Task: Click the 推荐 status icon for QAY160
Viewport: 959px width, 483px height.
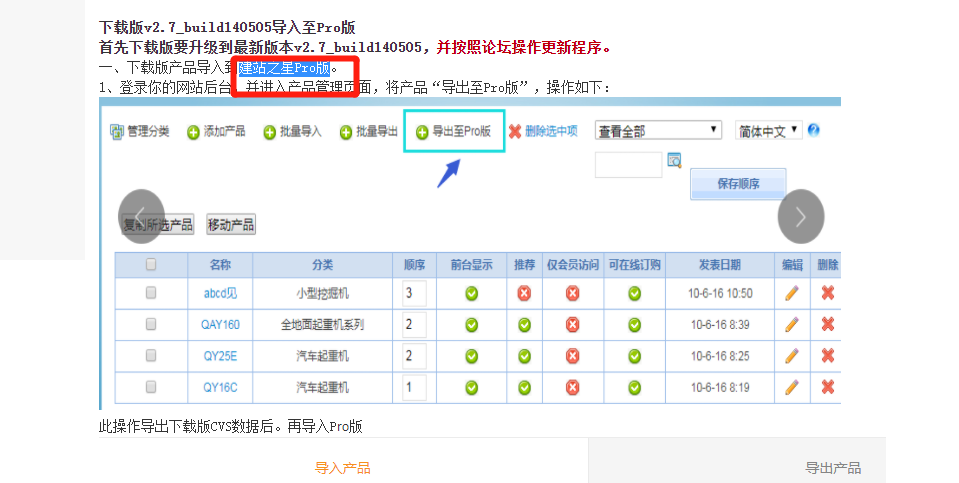Action: (x=524, y=325)
